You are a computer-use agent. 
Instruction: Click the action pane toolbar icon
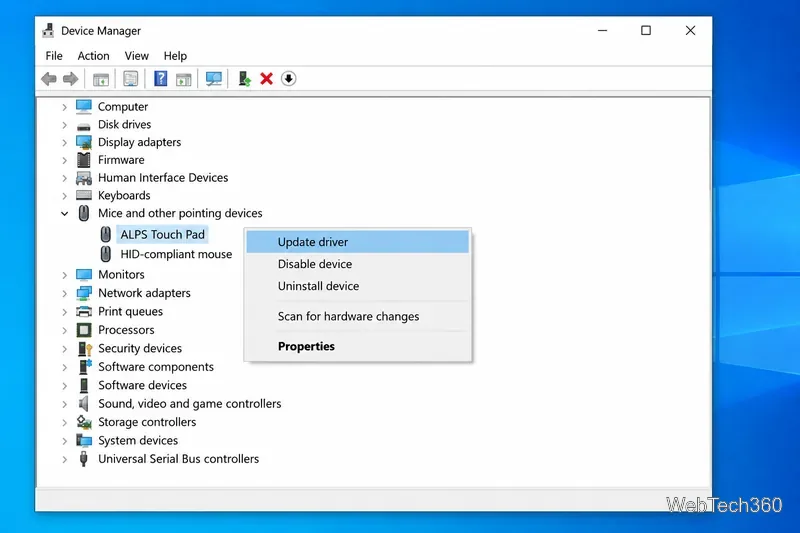183,79
